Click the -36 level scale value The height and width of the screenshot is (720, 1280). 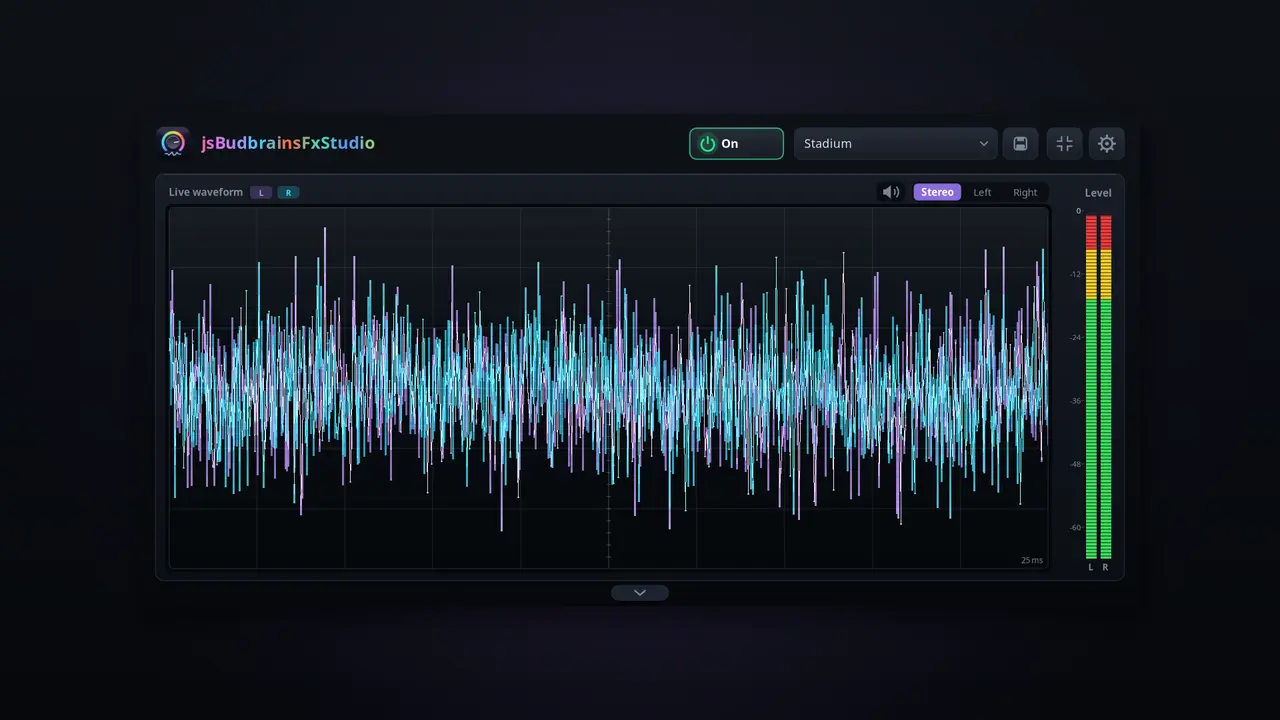click(1075, 401)
